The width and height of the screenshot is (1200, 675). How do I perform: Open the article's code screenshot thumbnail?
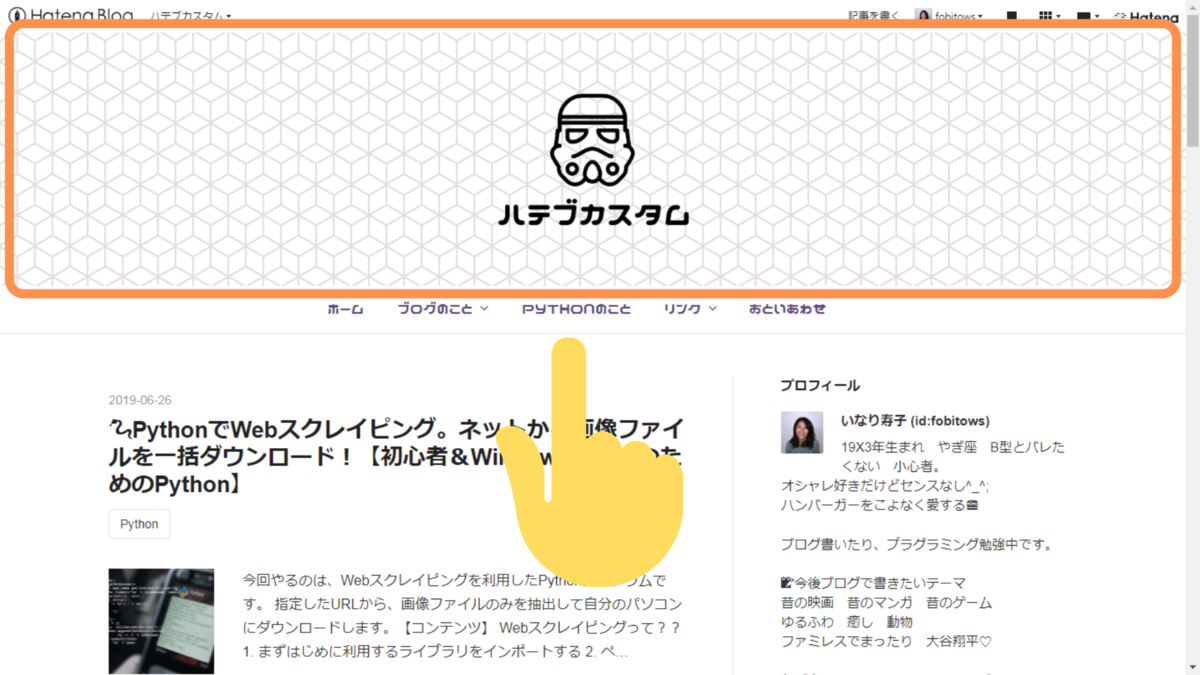point(161,621)
